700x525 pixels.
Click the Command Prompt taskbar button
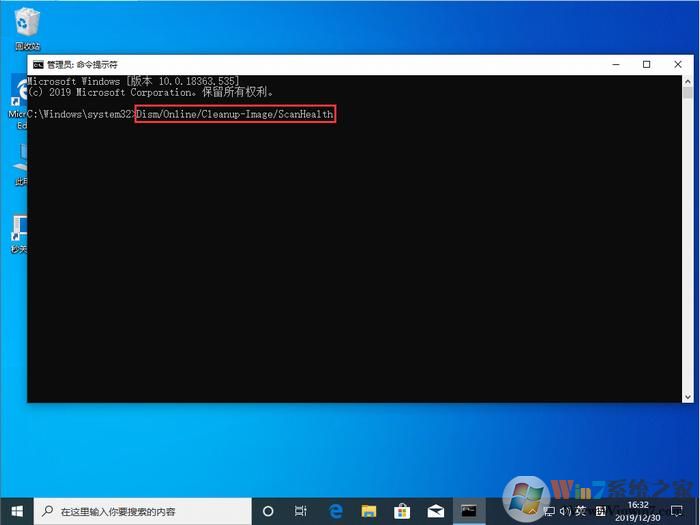(468, 510)
